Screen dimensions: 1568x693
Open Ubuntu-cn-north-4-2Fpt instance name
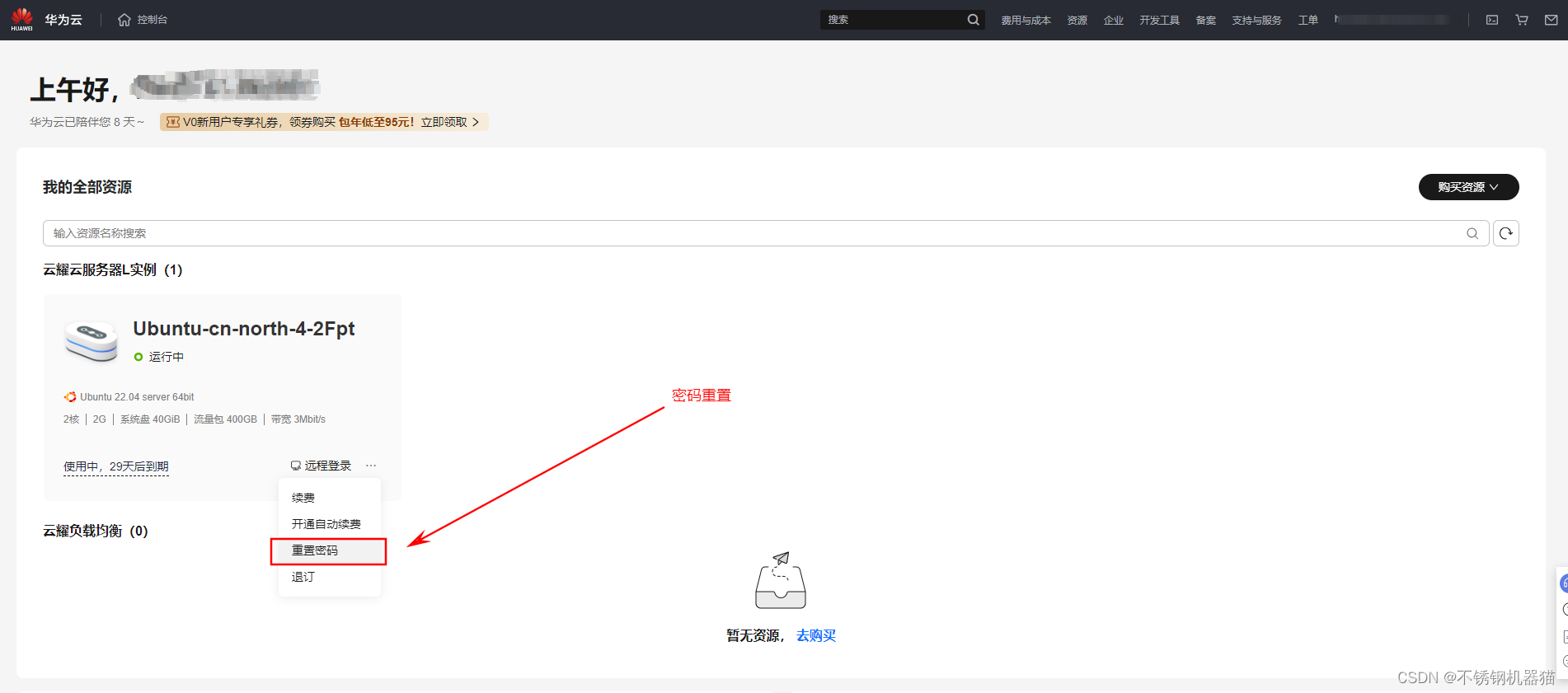click(244, 329)
